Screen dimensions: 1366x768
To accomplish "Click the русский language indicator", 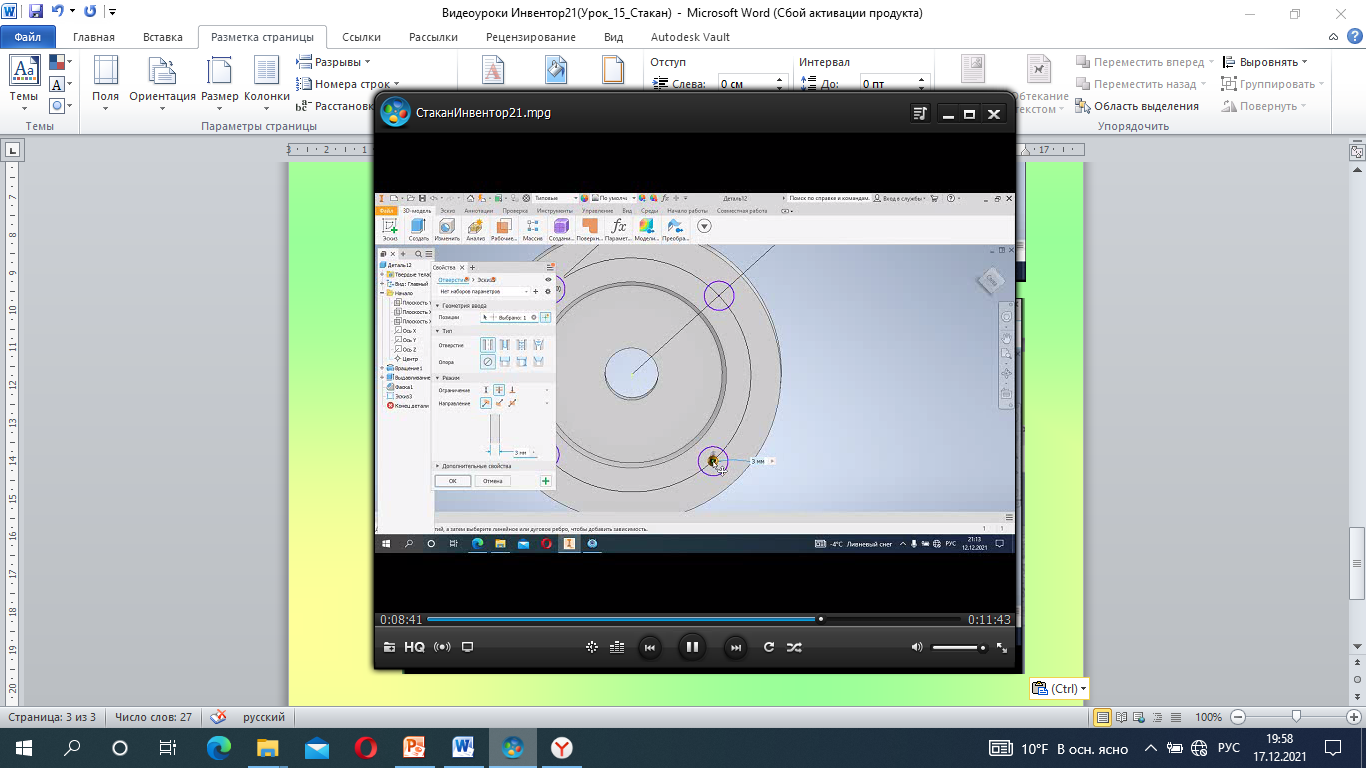I will (264, 718).
